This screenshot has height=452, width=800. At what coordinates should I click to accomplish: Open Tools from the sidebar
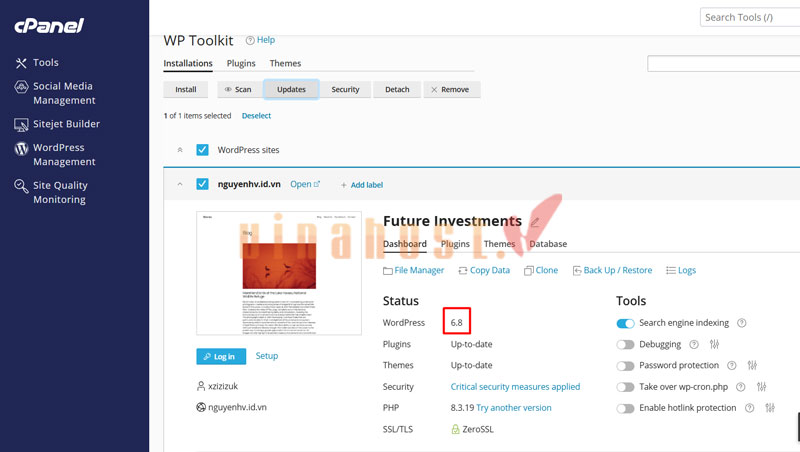click(x=37, y=63)
